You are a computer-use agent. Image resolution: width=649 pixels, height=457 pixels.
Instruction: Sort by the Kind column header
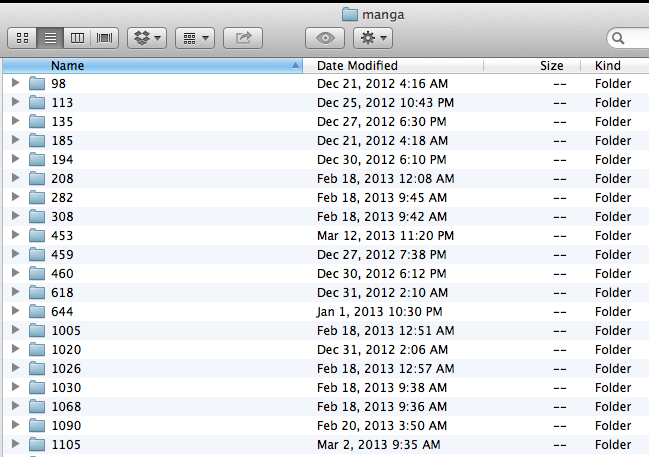612,65
